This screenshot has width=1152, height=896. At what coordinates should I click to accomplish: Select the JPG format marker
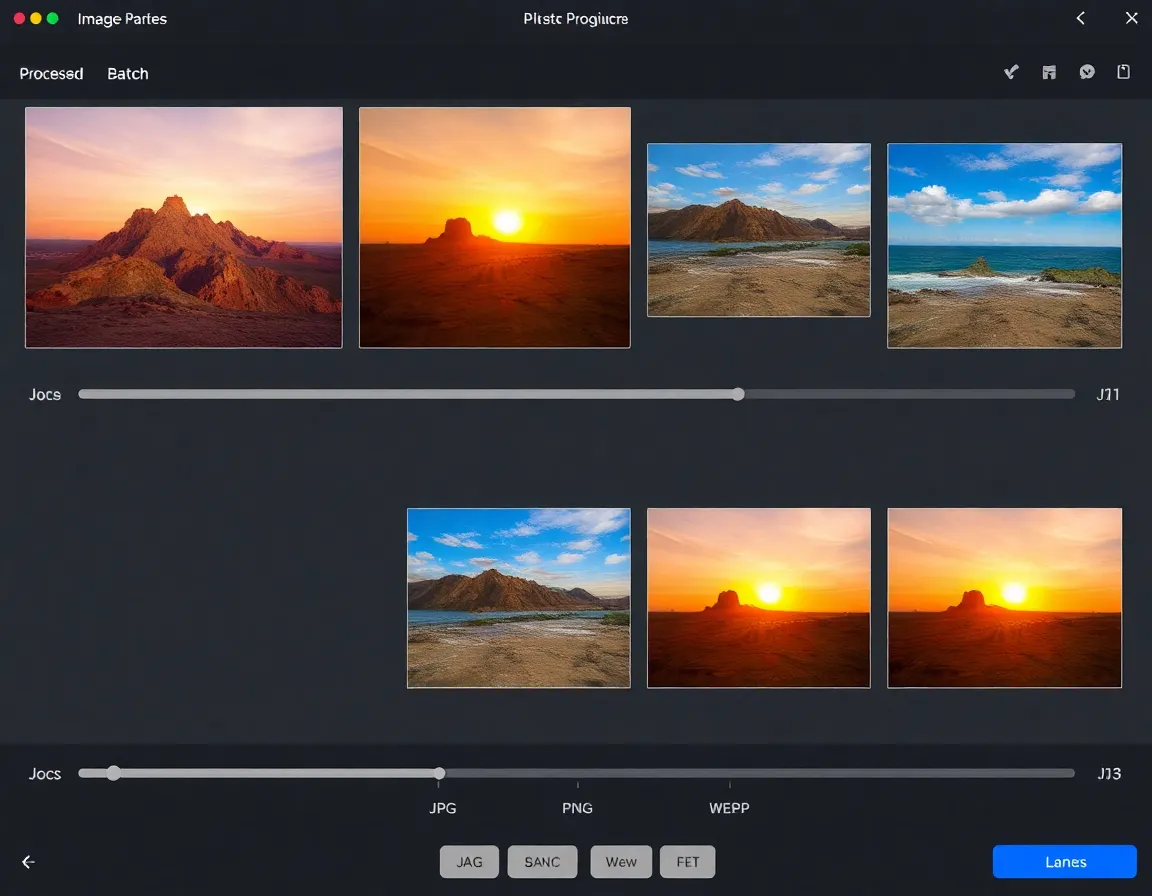pos(442,808)
